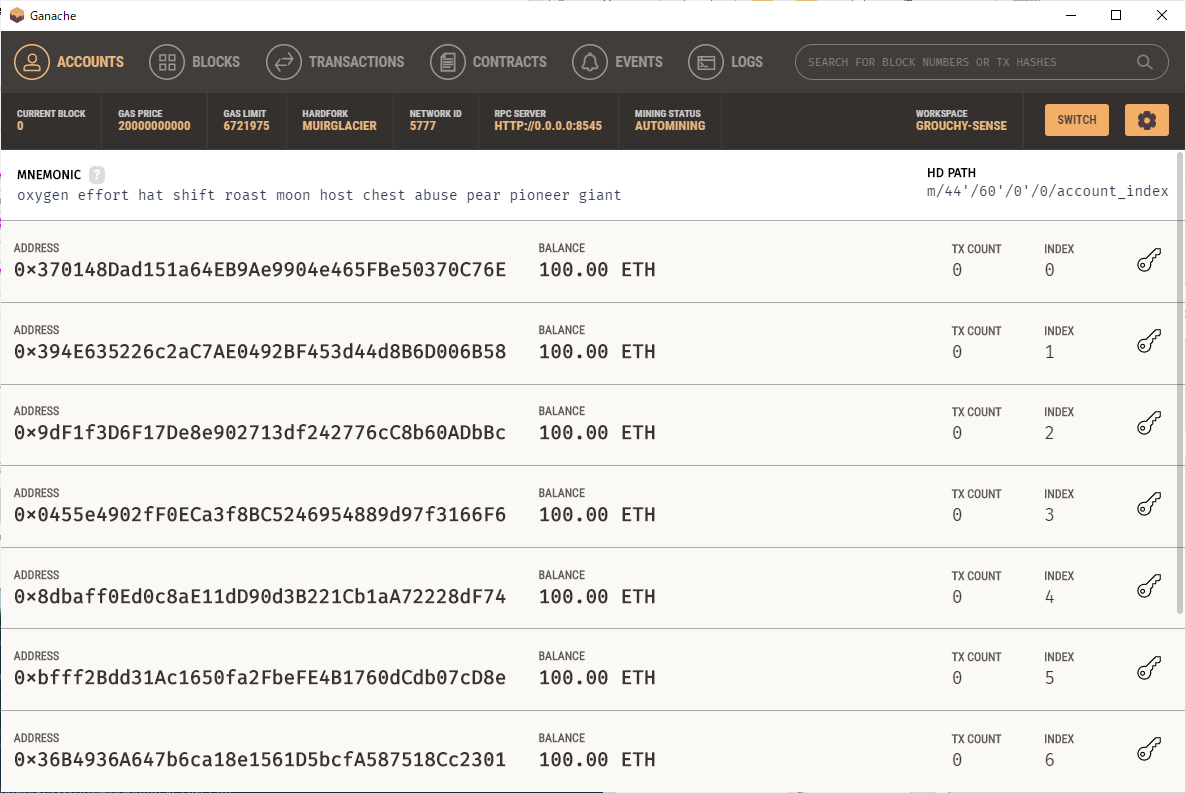Go to the Contracts tab
1186x793 pixels.
(x=489, y=62)
